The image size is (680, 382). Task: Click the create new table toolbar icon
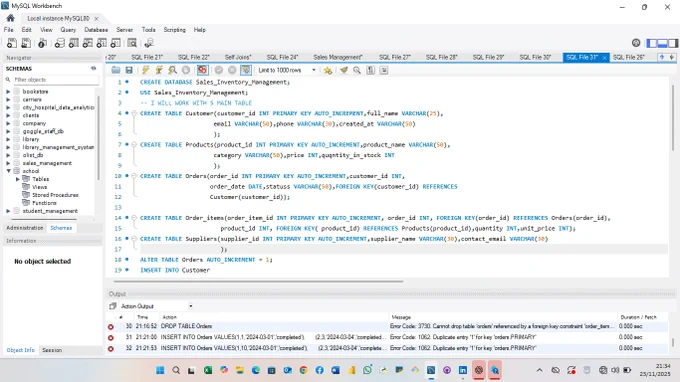[74, 43]
